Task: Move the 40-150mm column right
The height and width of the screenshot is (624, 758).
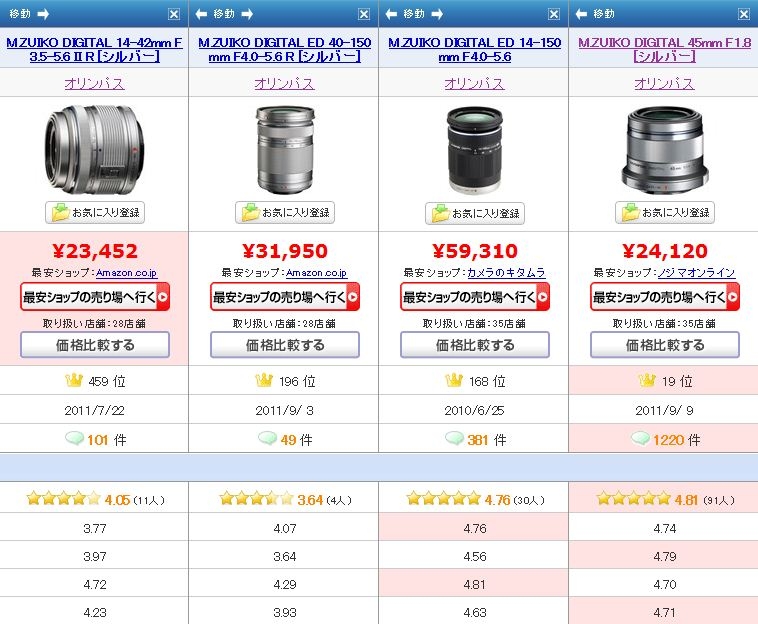Action: 247,14
